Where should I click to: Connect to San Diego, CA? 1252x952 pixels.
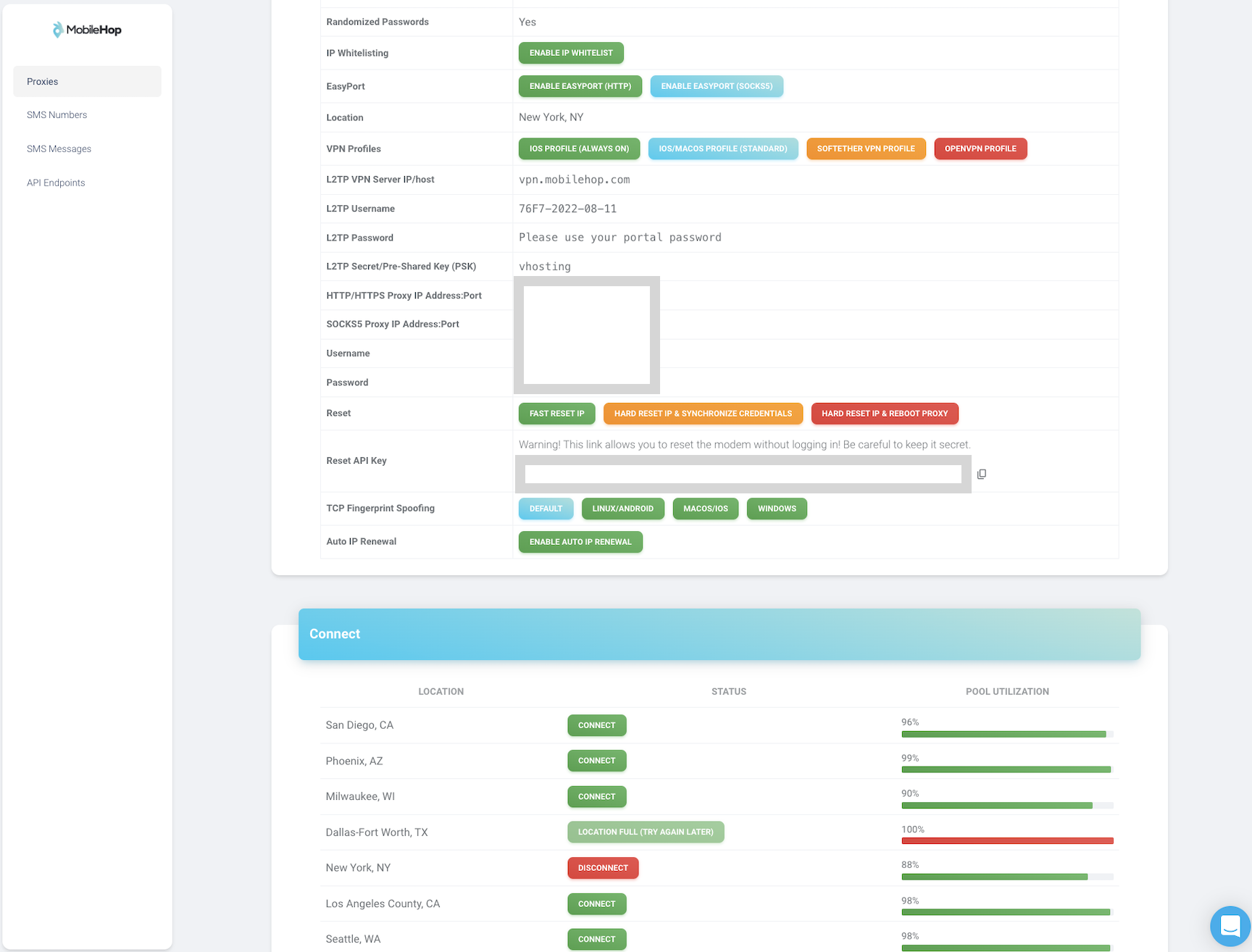click(x=596, y=725)
